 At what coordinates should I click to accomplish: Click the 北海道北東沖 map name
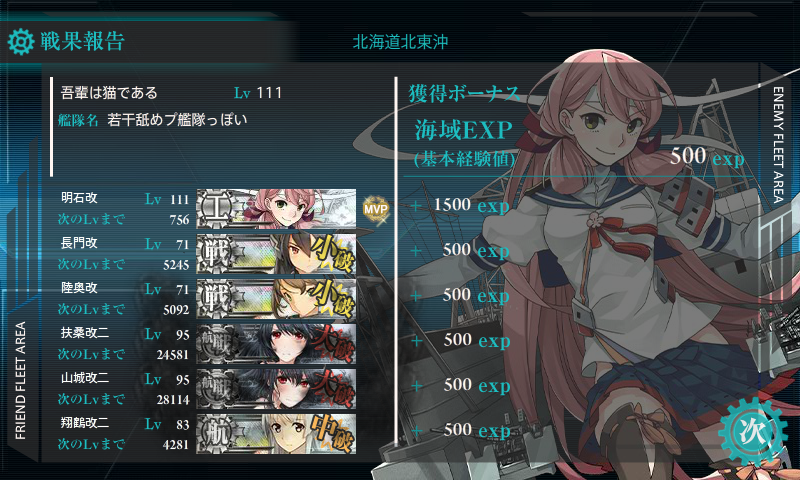point(401,42)
